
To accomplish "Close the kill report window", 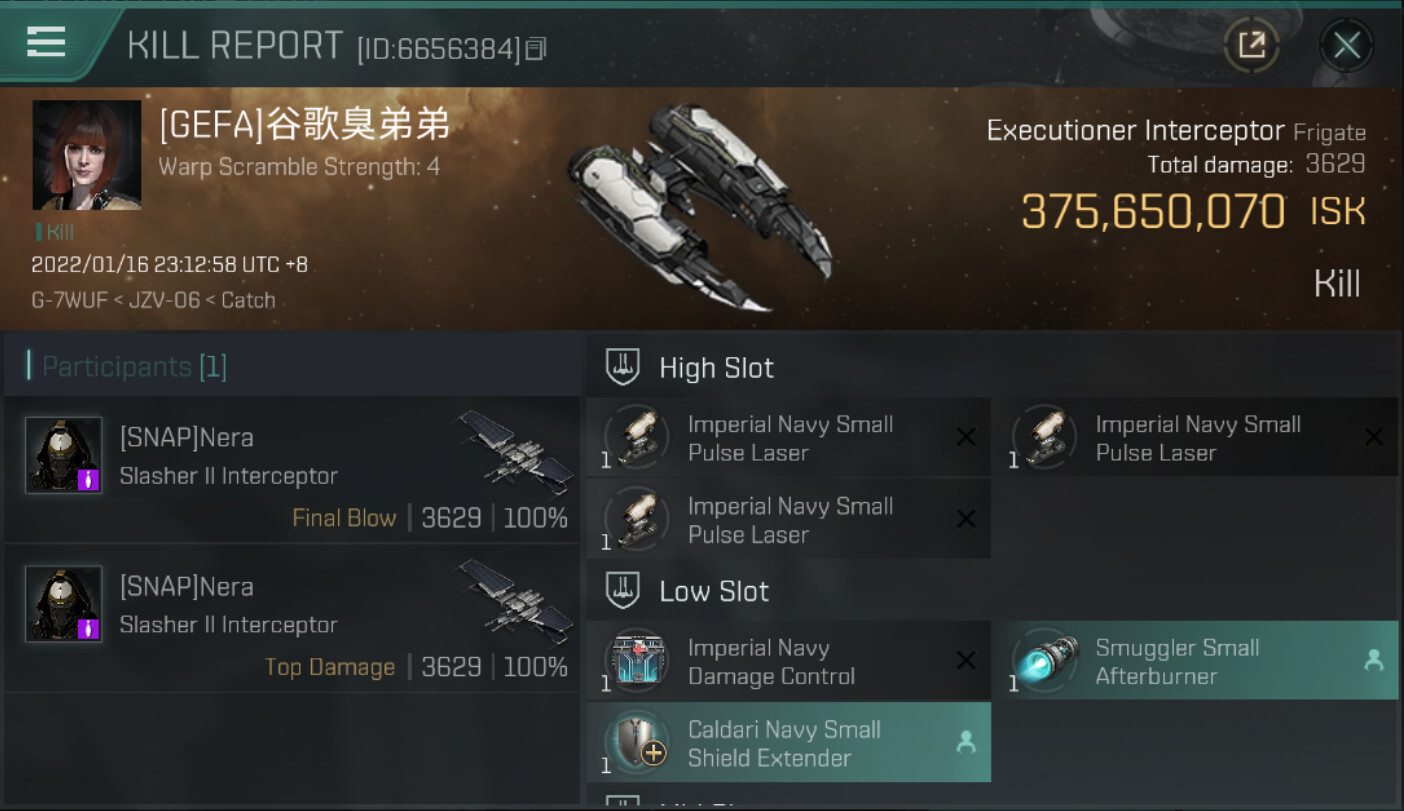I will coord(1346,45).
